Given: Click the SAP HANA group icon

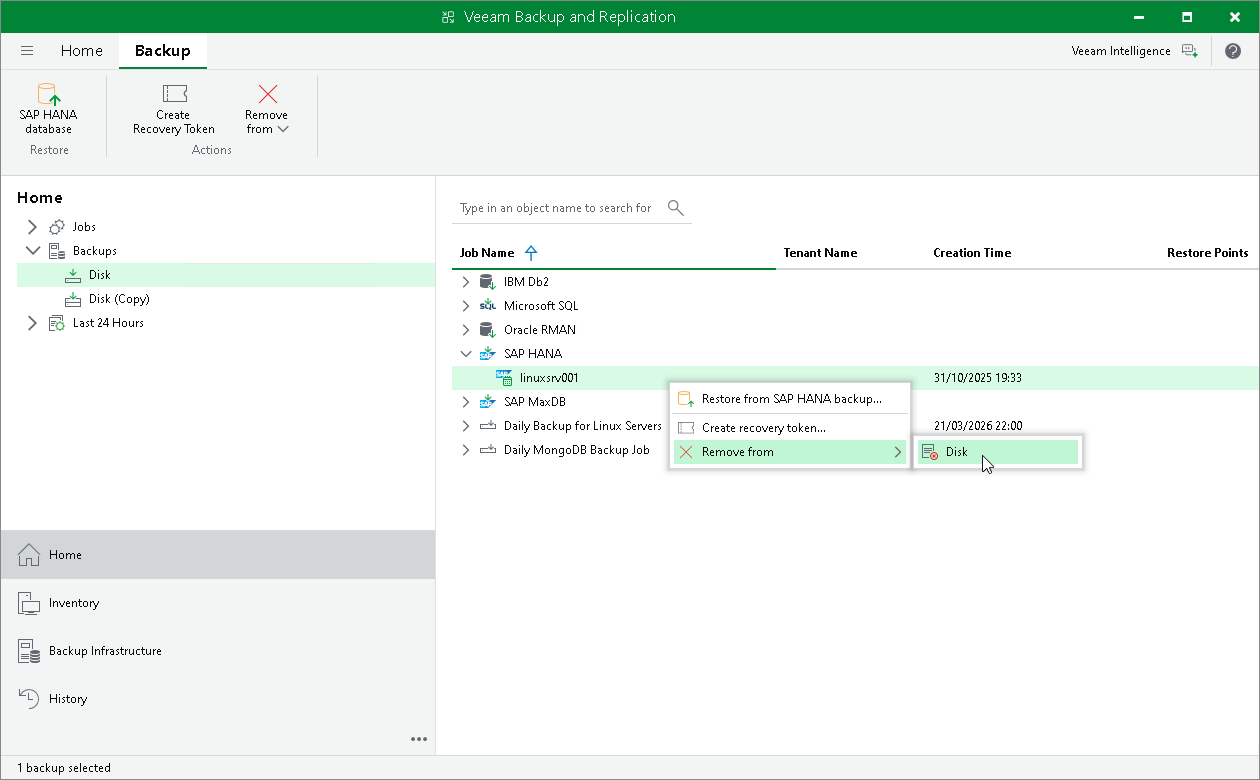Looking at the screenshot, I should tap(487, 354).
